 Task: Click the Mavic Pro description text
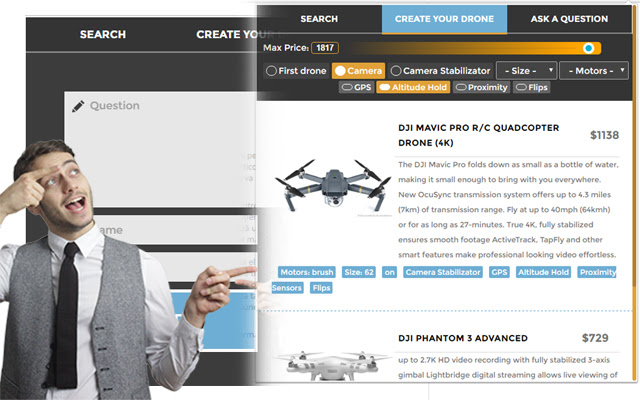[x=508, y=210]
